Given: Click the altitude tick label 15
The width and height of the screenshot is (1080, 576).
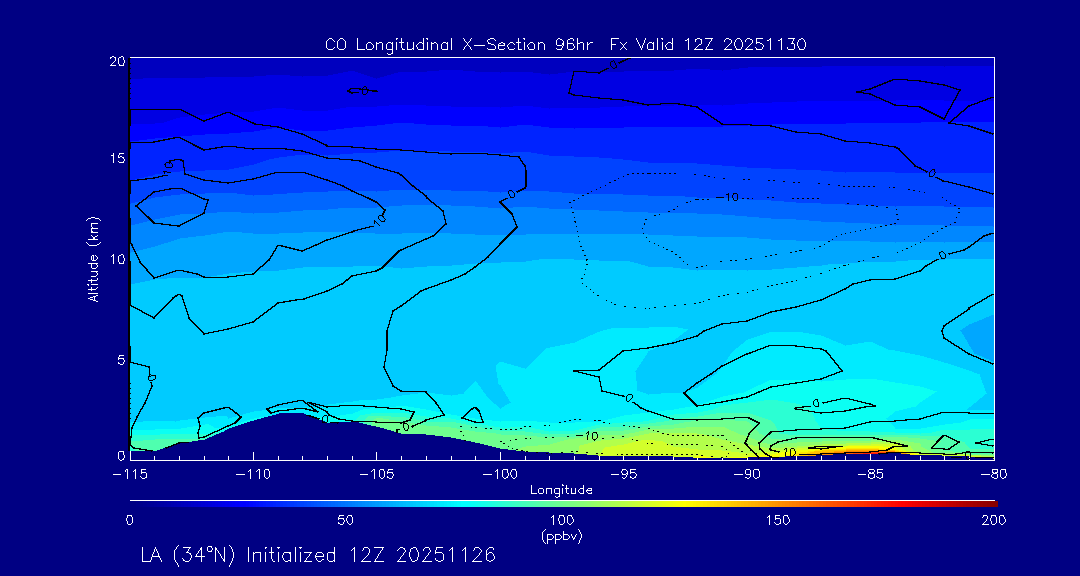Looking at the screenshot, I should click(x=116, y=158).
